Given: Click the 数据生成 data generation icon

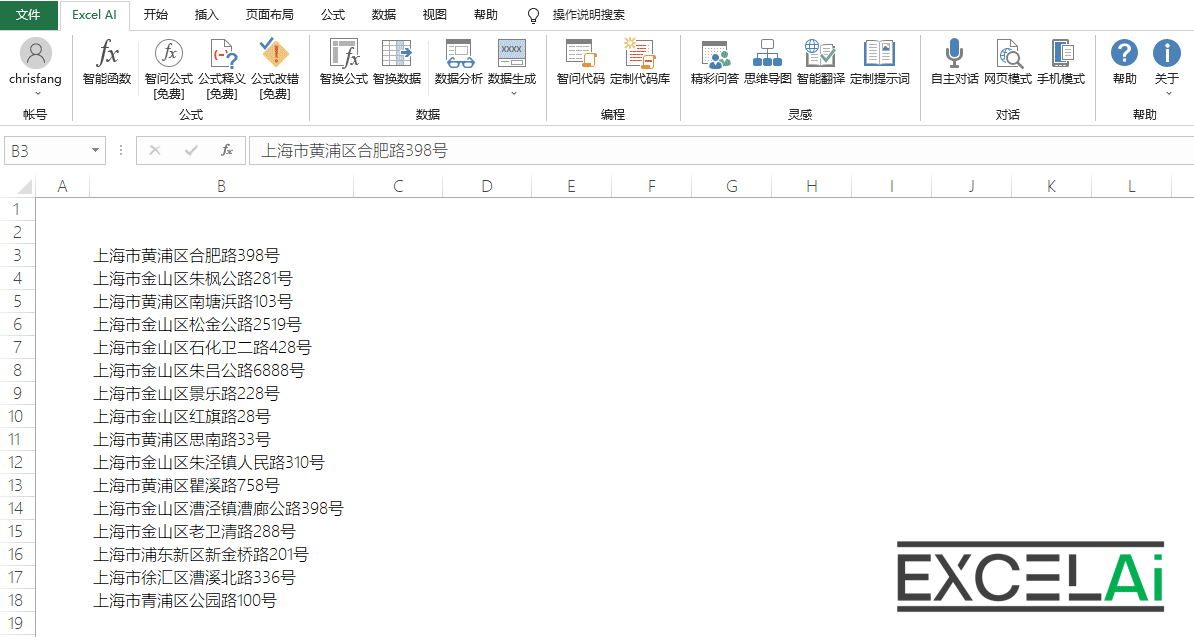Looking at the screenshot, I should pyautogui.click(x=512, y=55).
